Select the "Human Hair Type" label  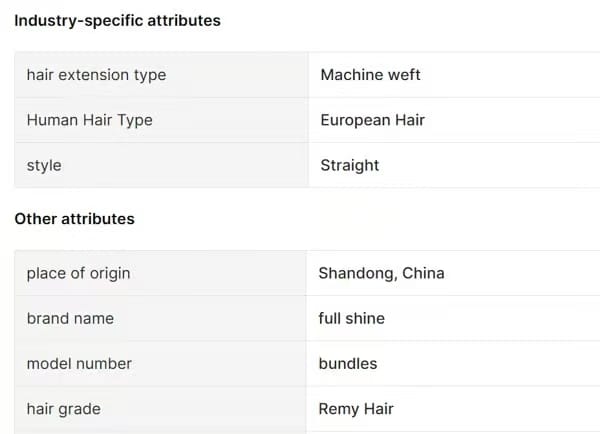(x=89, y=120)
